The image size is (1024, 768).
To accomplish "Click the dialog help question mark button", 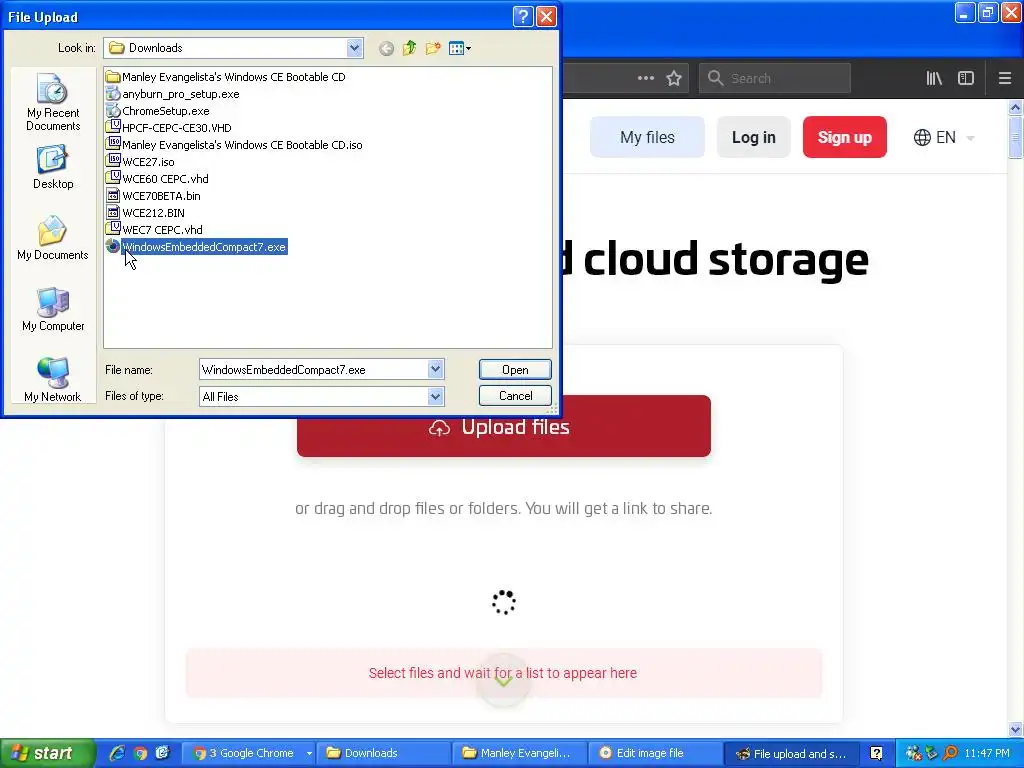I will pos(523,16).
